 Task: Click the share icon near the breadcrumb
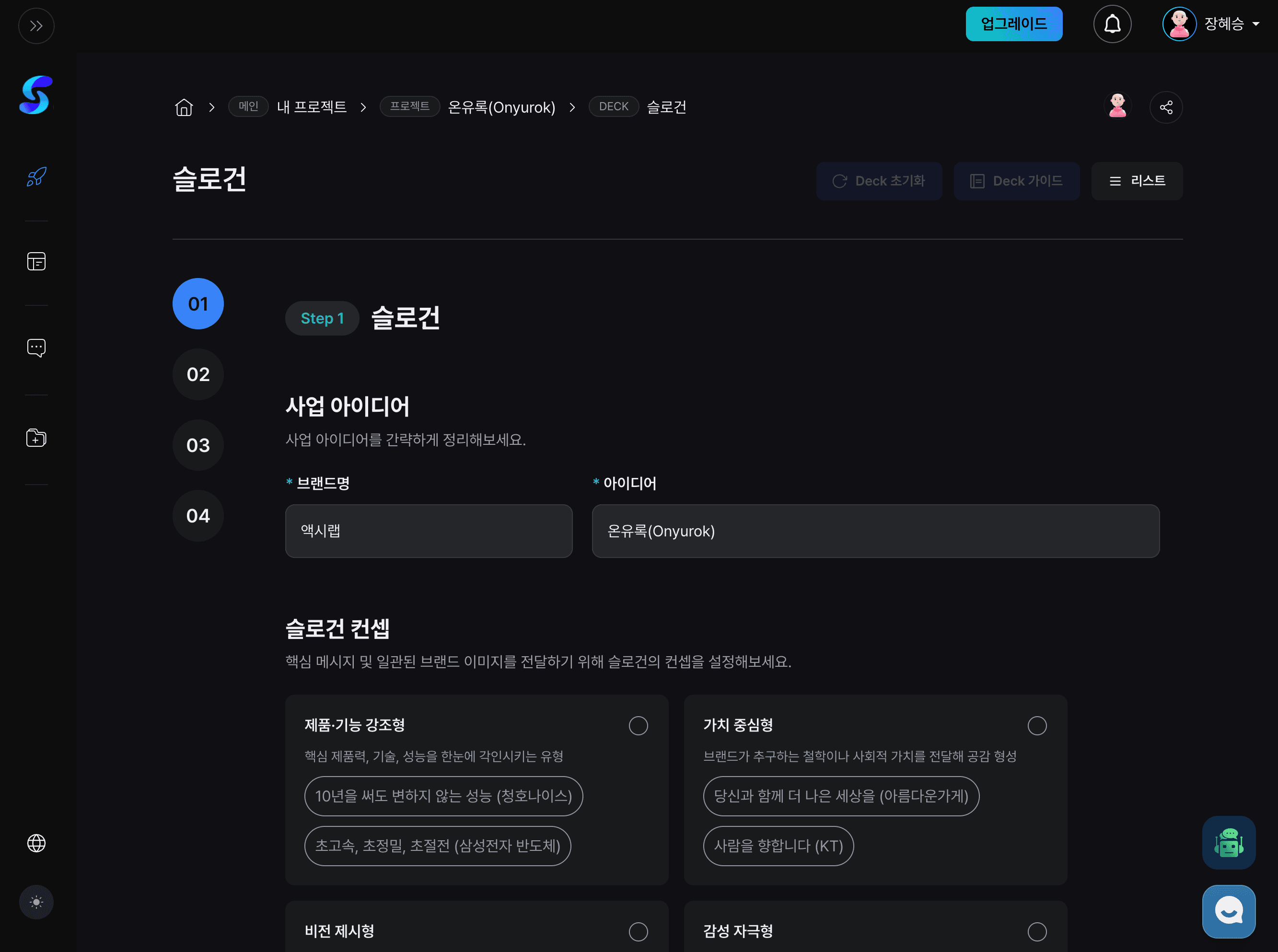(1166, 106)
